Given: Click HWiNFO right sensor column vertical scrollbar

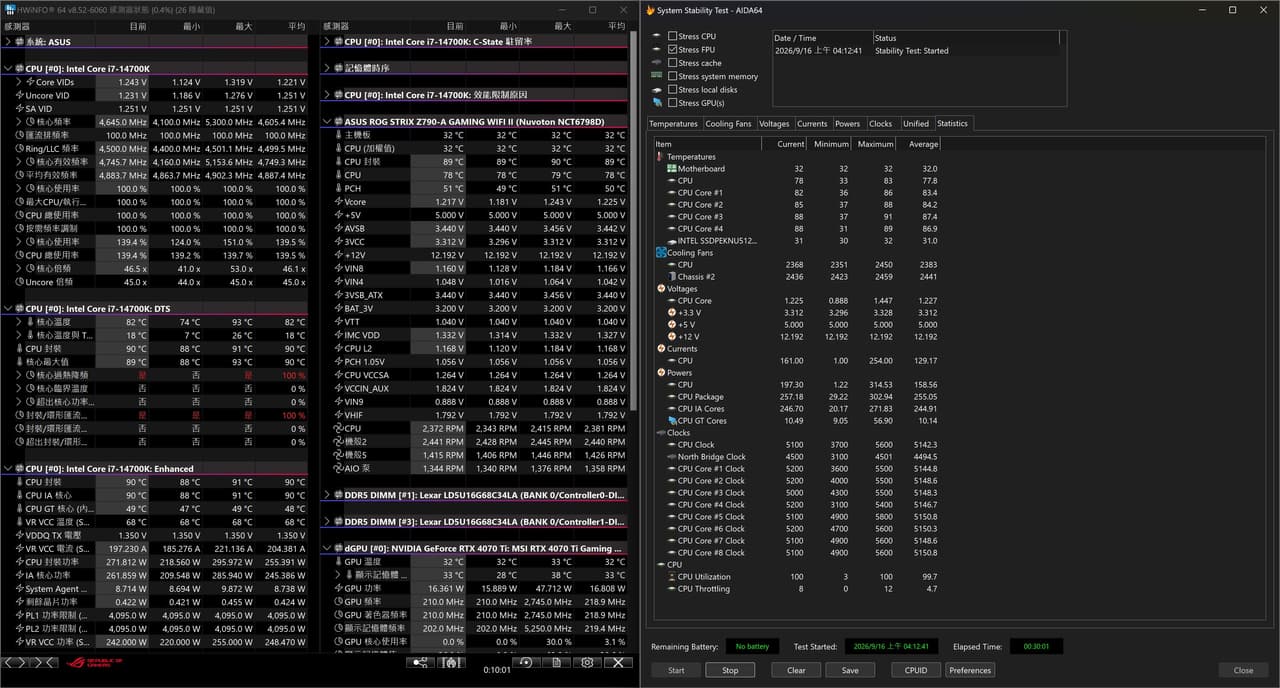Looking at the screenshot, I should [x=634, y=220].
